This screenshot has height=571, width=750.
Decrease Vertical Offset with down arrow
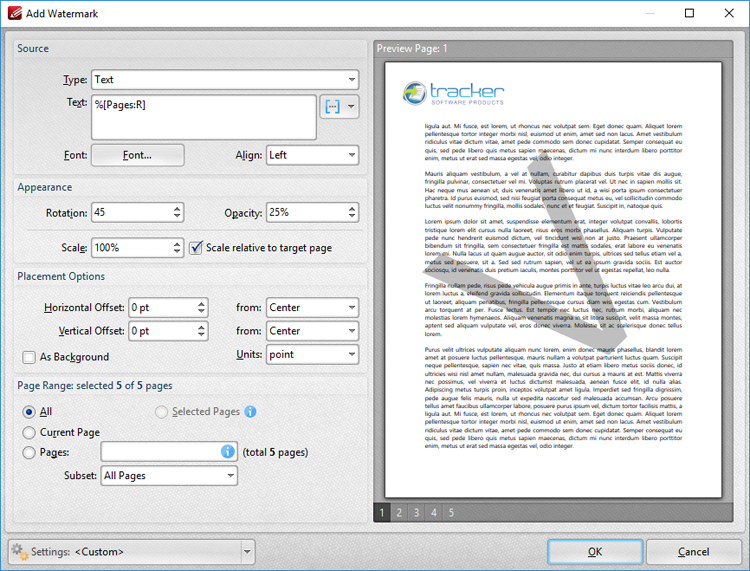(x=201, y=335)
